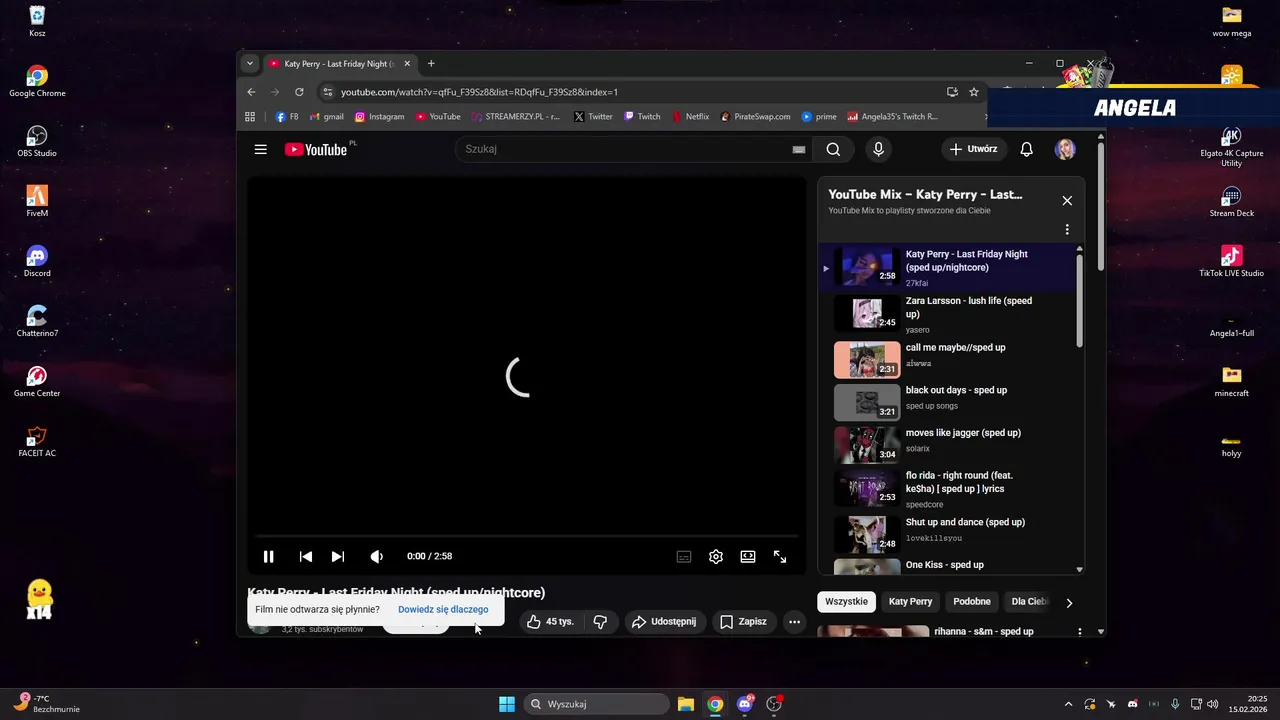Open Windows Start menu on taskbar

[507, 704]
